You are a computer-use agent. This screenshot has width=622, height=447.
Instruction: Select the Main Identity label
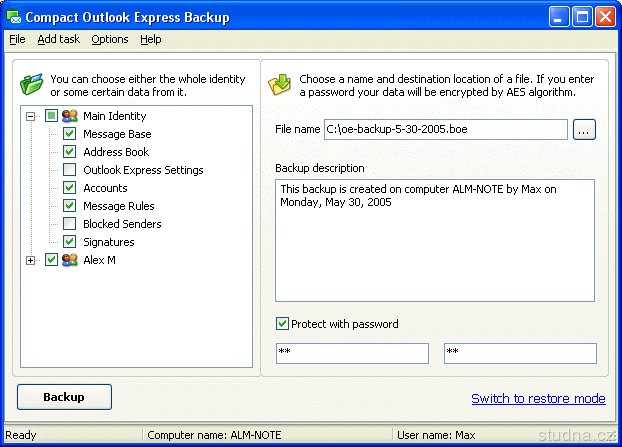point(115,116)
